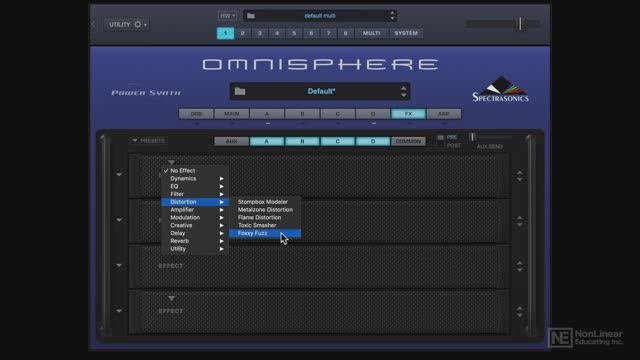Open the Amplifier submenu
Image resolution: width=640 pixels, height=360 pixels.
tap(195, 210)
